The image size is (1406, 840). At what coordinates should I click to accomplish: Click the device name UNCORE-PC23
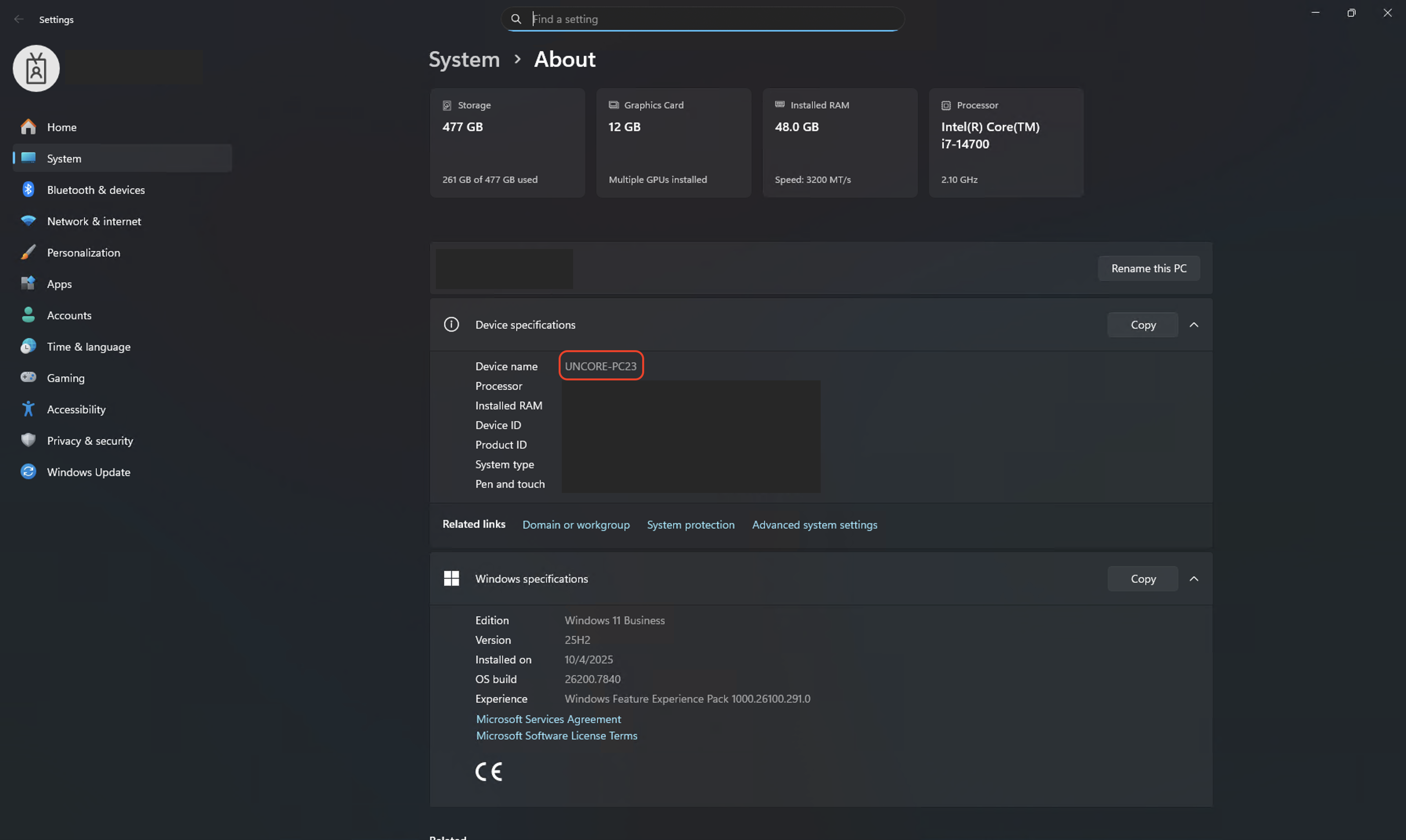click(601, 366)
